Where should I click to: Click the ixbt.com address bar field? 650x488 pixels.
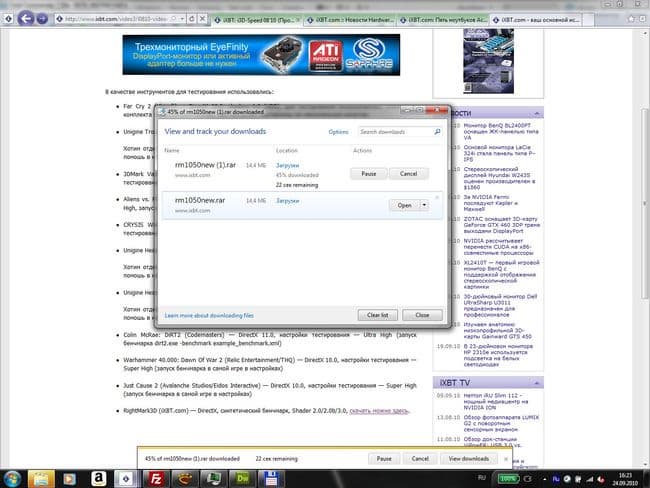(116, 19)
